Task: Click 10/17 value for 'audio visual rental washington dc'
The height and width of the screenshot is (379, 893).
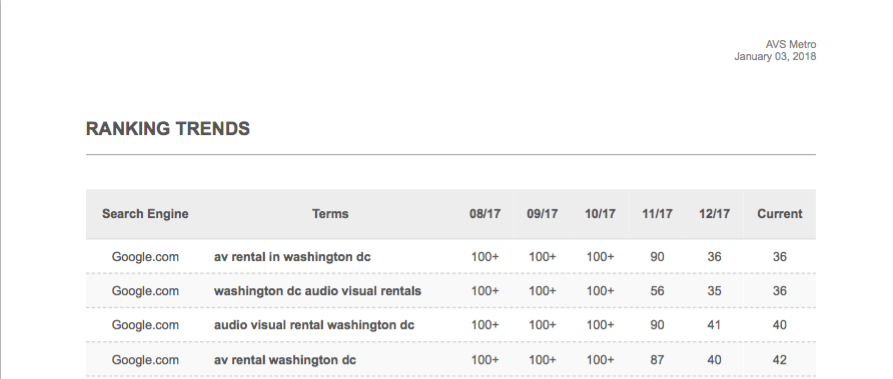Action: point(600,325)
